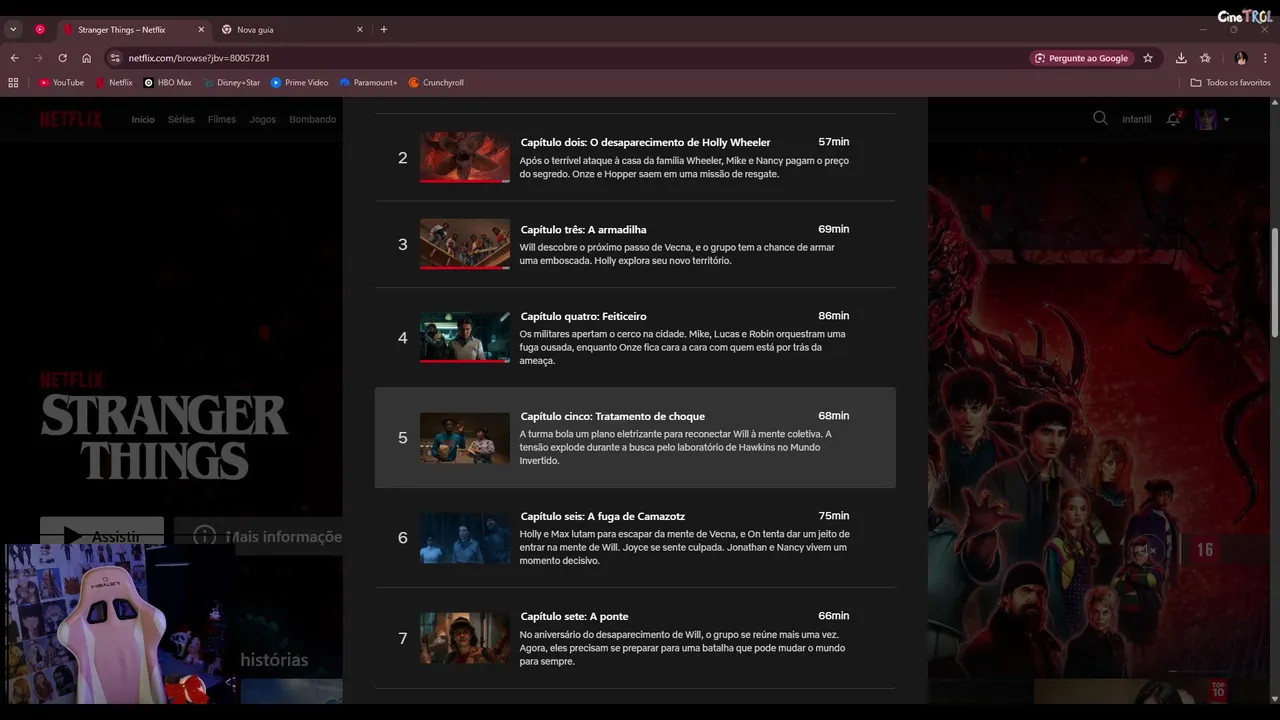Switch to the Stranger Things – Netflix tab
The image size is (1280, 720).
click(x=121, y=30)
